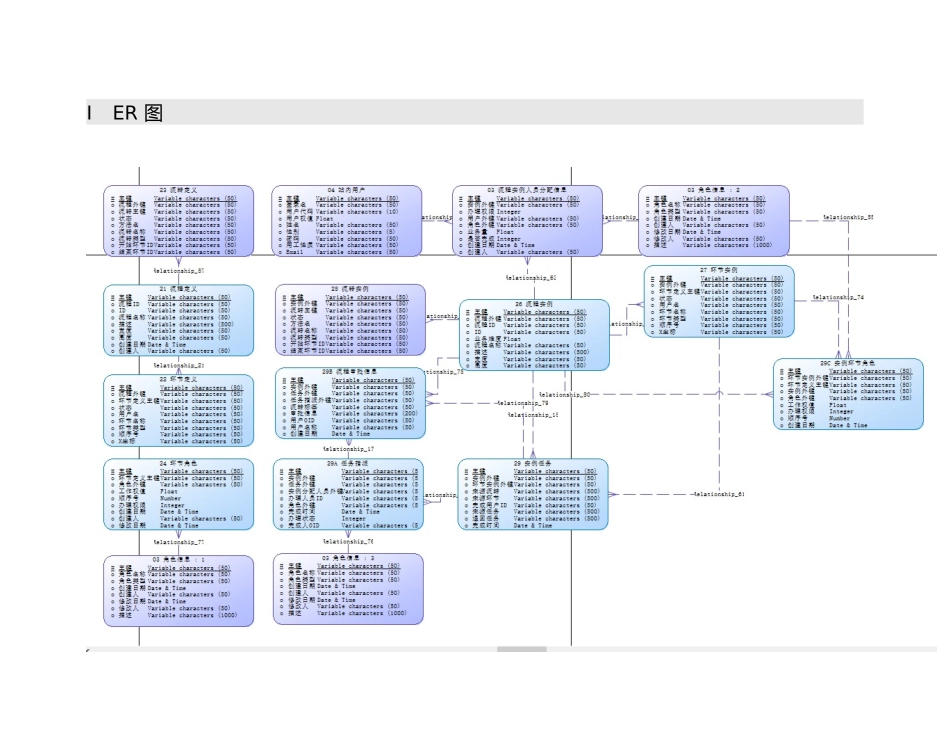Click entity 03 角色信息 : 1
950x735 pixels.
coord(178,589)
